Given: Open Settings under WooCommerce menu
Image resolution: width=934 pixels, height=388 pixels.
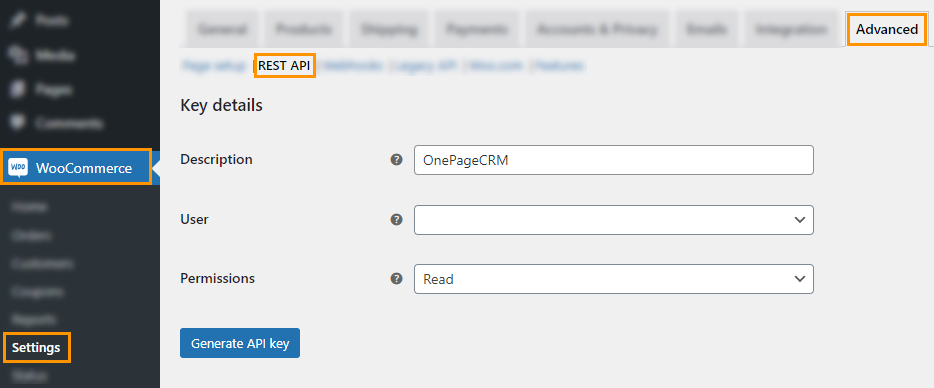Looking at the screenshot, I should [x=36, y=347].
